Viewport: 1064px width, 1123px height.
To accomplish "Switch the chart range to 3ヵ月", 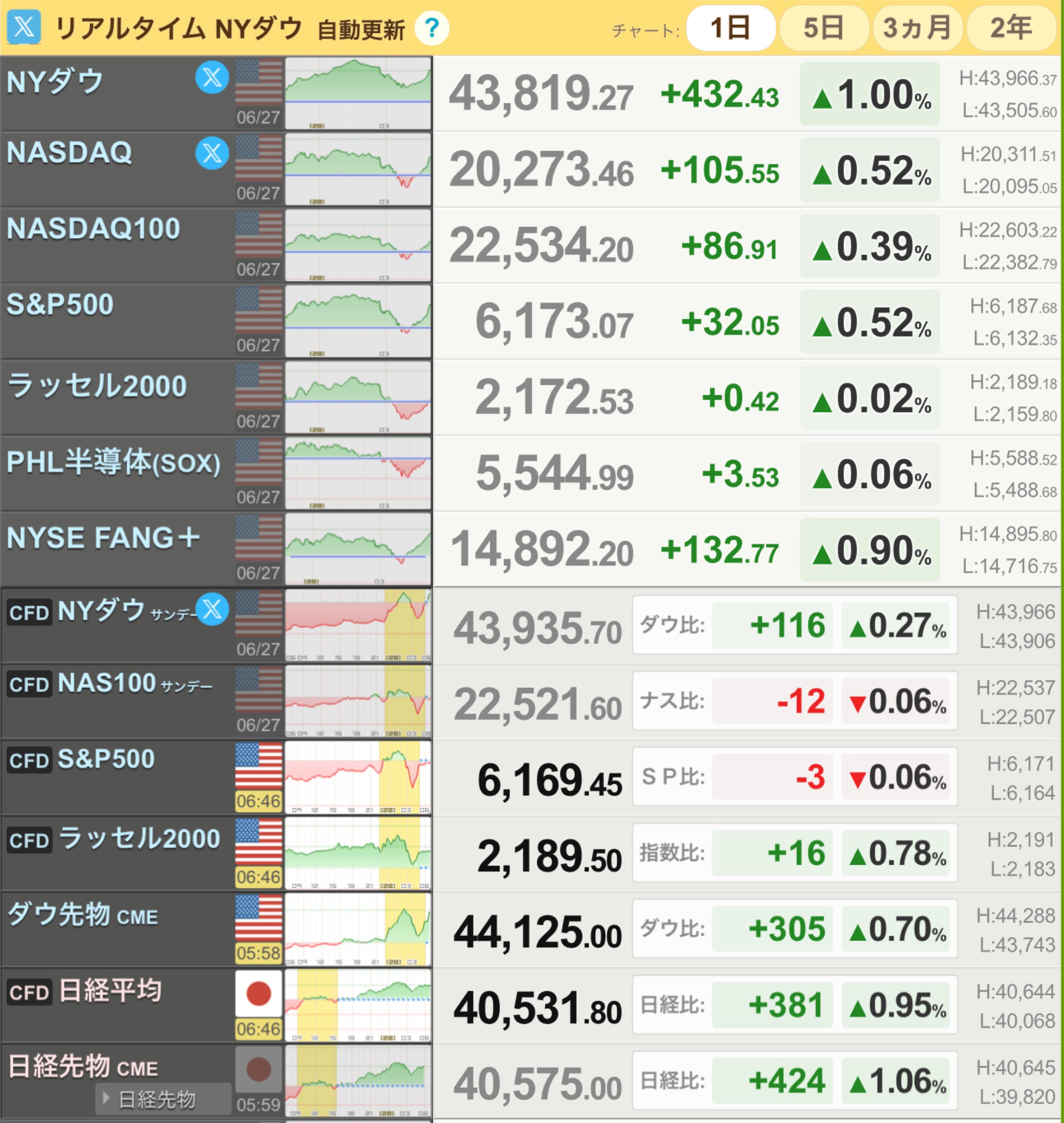I will pos(917,28).
